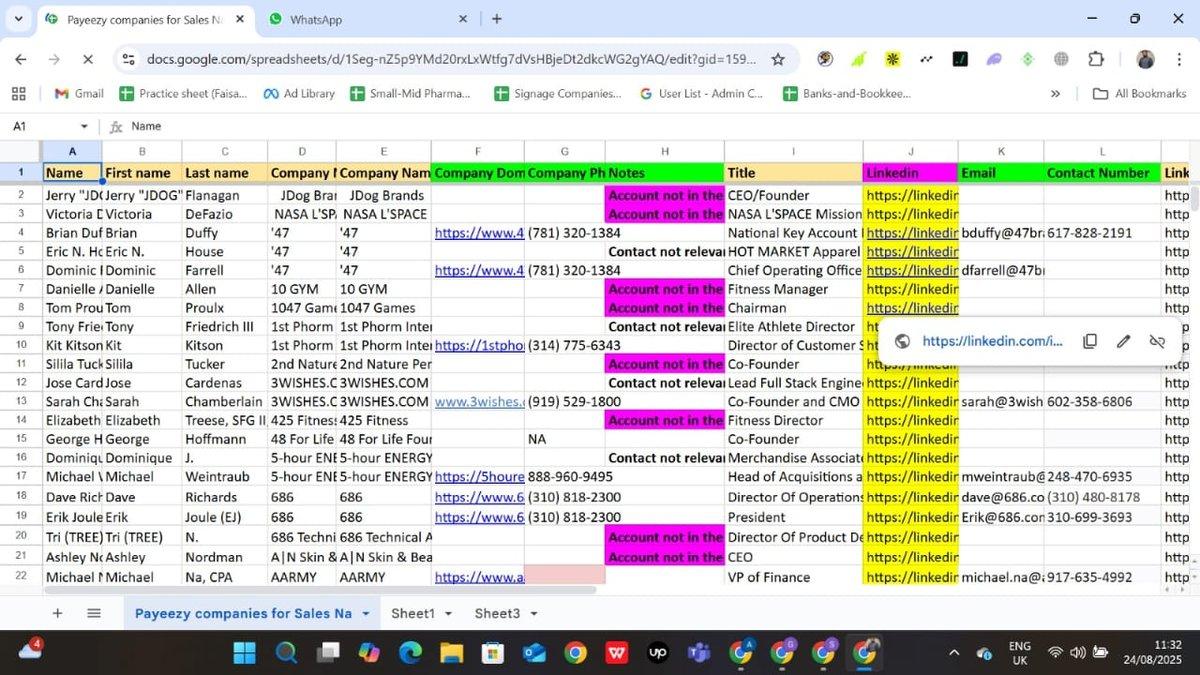Click the yellow star extension icon
This screenshot has height=675, width=1200.
(893, 59)
